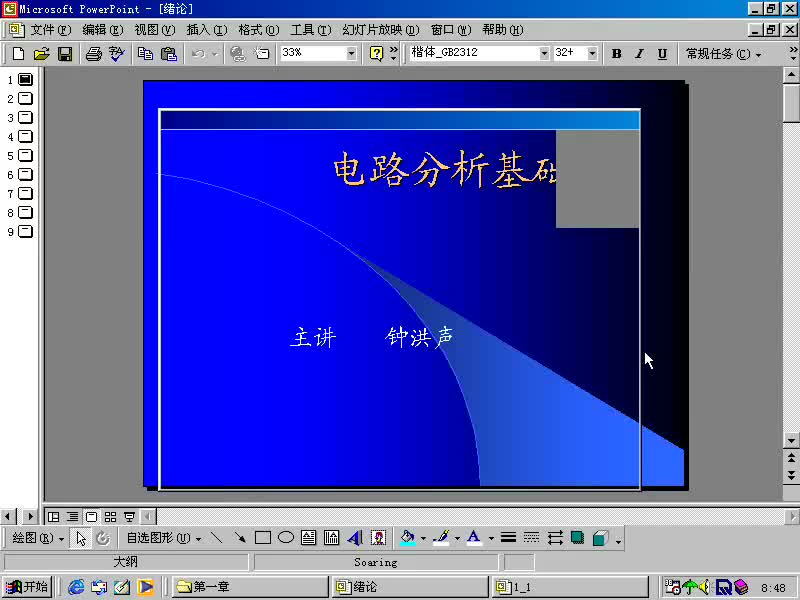Expand the zoom 33% dropdown

(351, 53)
